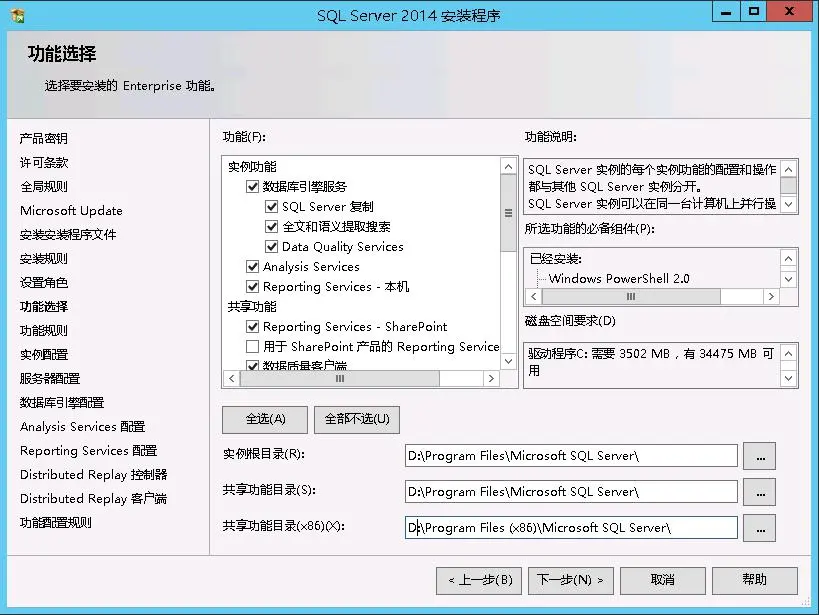
Task: Click 共享功能 group header in feature list
Action: pos(252,307)
